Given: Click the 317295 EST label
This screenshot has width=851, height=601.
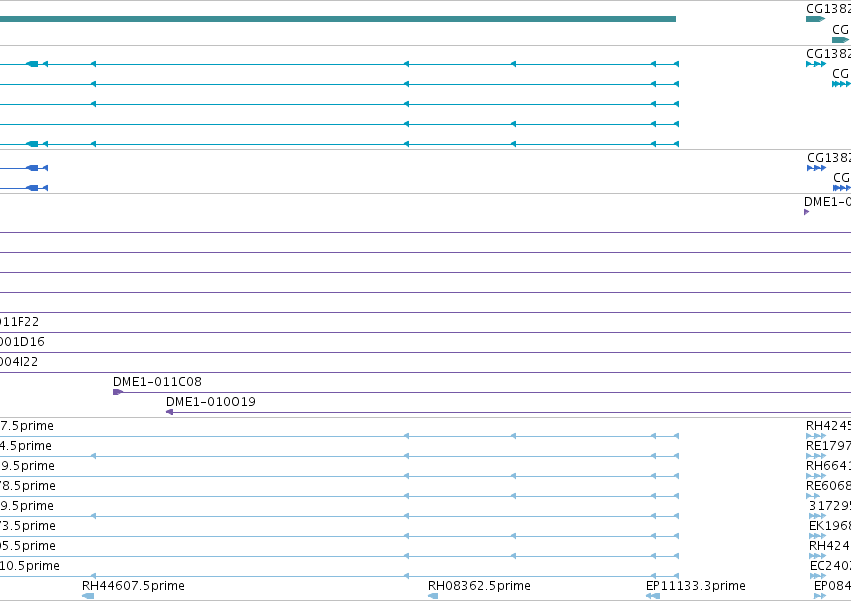Looking at the screenshot, I should pos(830,506).
